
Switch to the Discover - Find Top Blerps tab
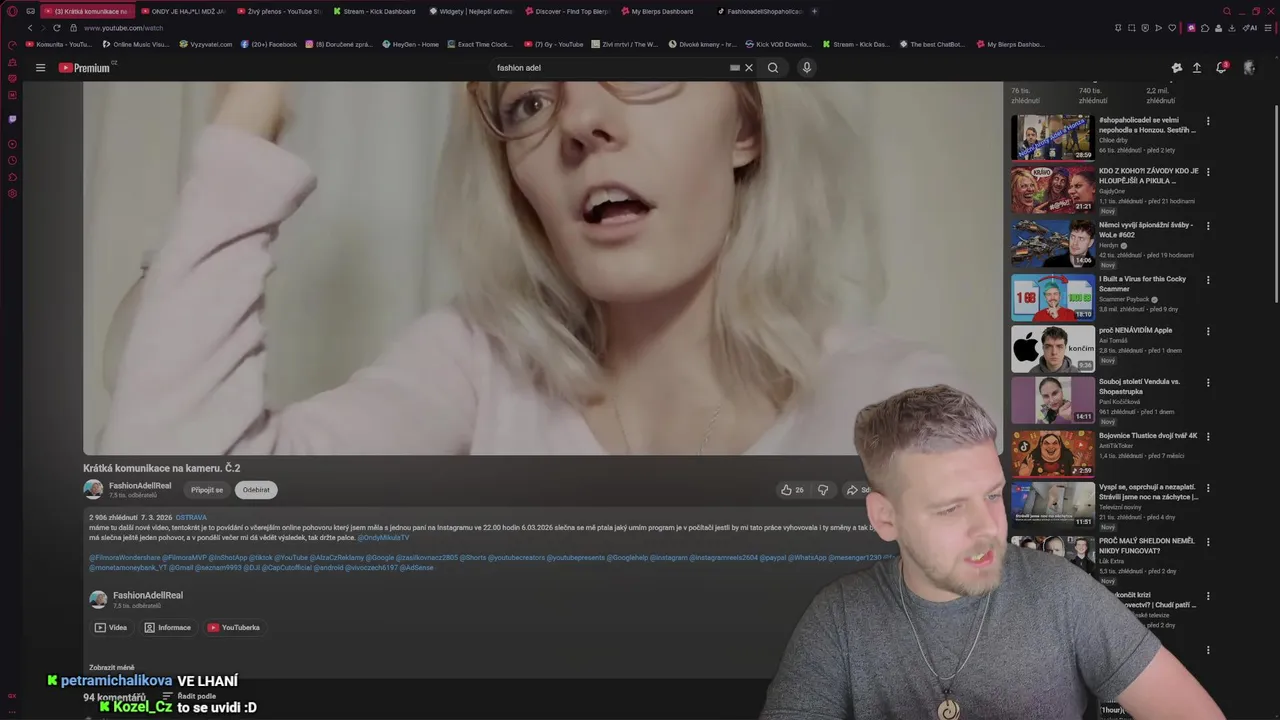[x=567, y=11]
